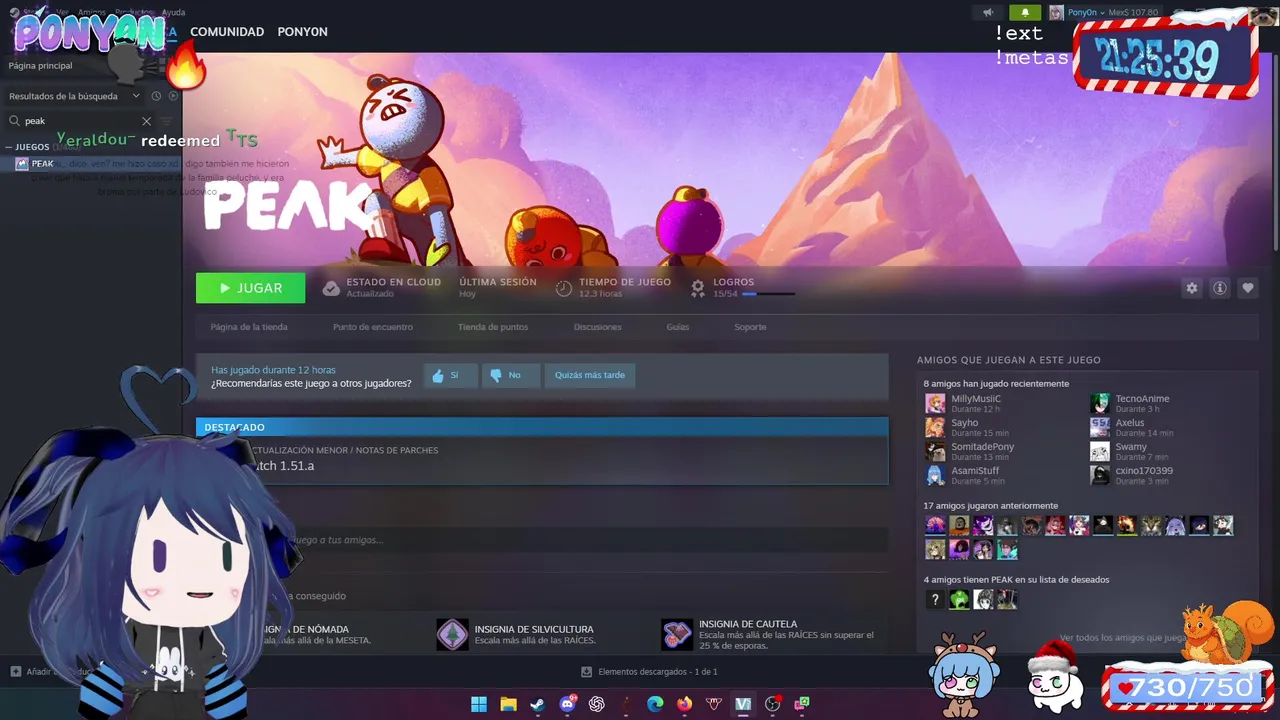Go to Página principal in sidebar
This screenshot has height=720, width=1280.
(40, 65)
